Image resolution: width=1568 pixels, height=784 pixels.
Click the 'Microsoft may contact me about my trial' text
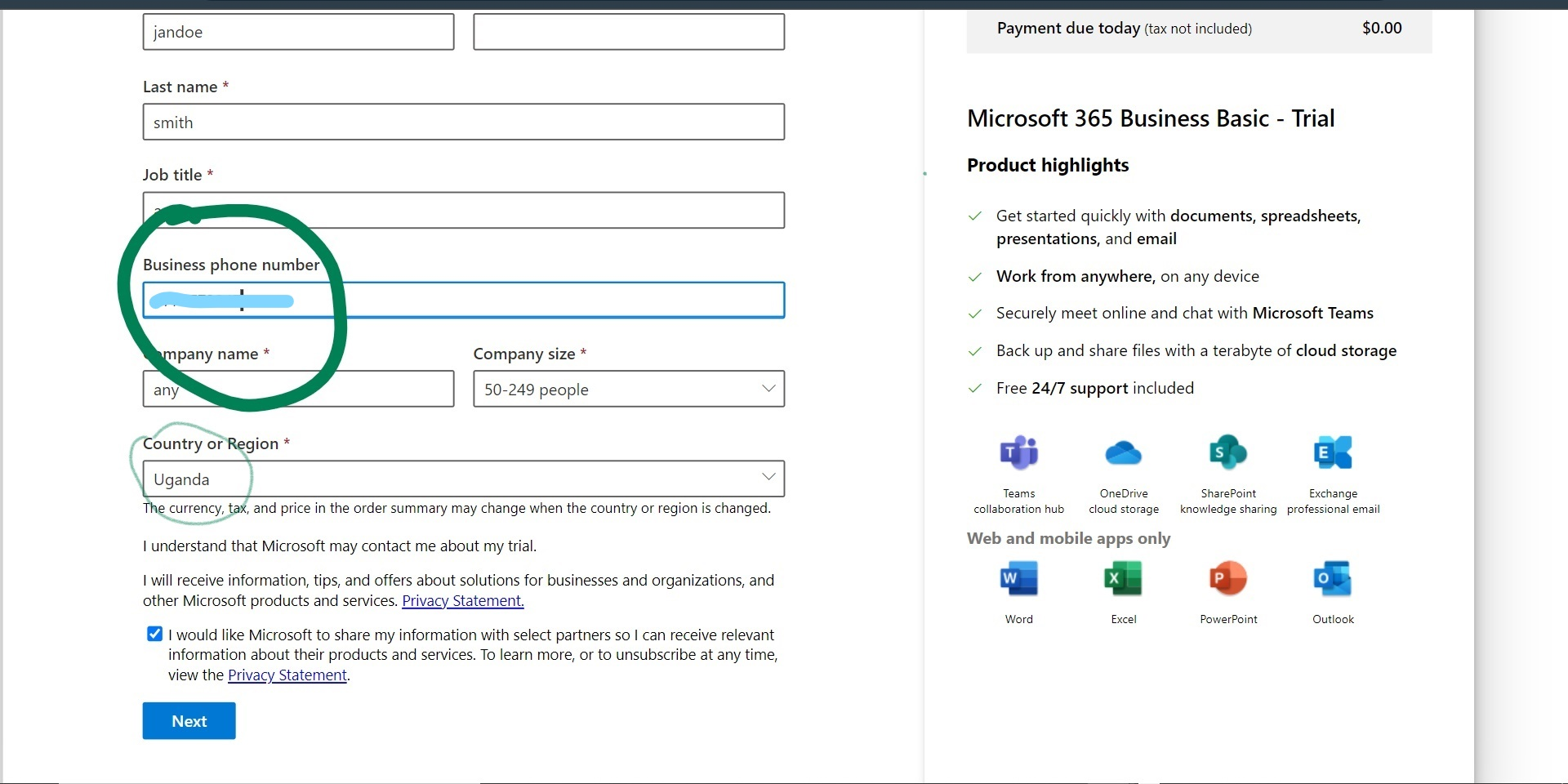click(x=399, y=546)
